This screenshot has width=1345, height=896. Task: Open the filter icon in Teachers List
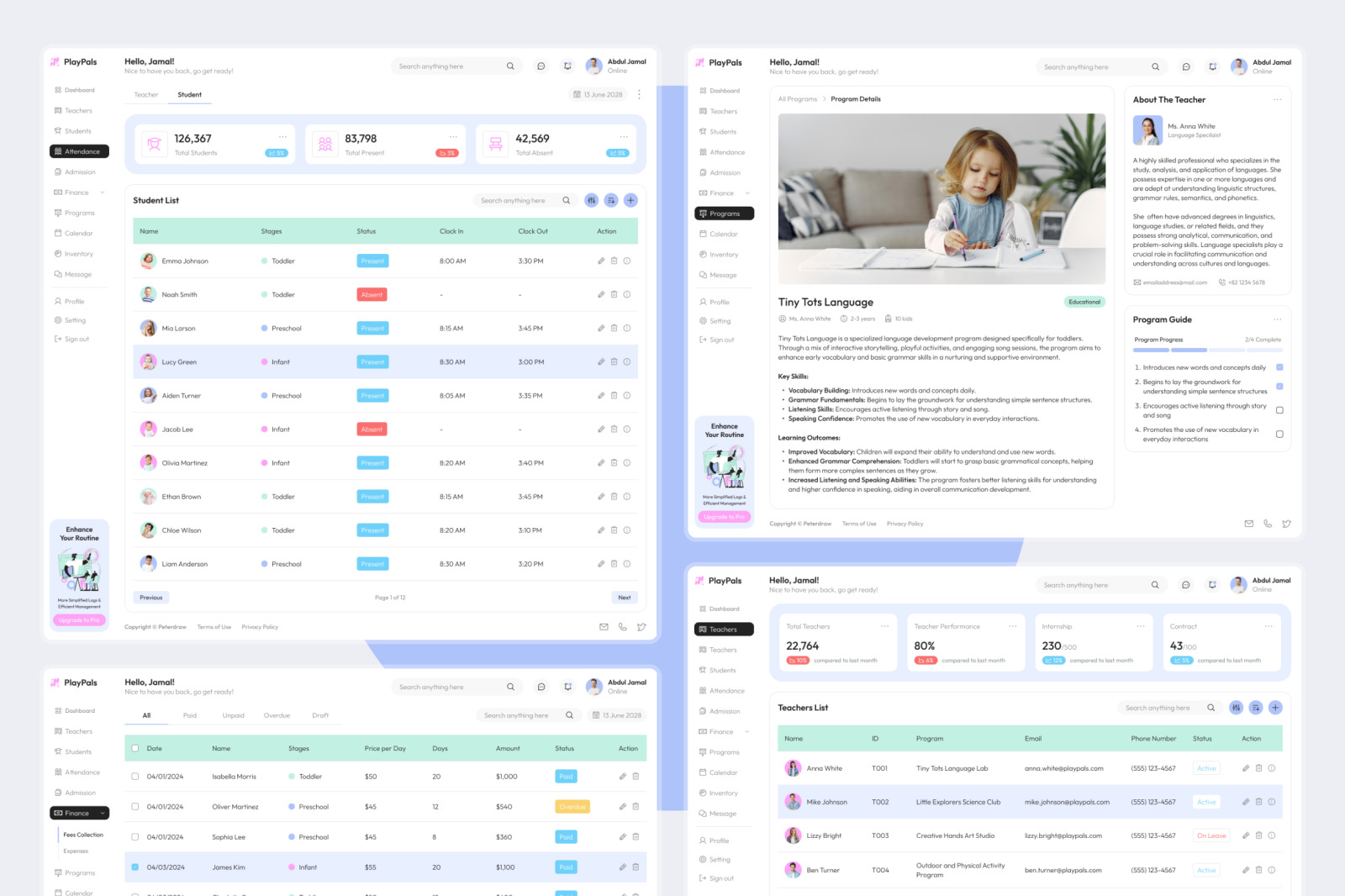[x=1236, y=708]
